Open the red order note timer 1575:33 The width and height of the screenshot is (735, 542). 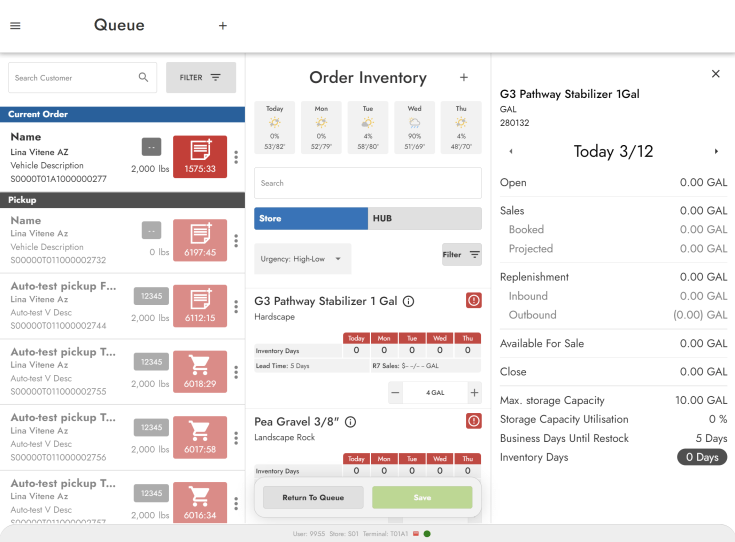(200, 156)
